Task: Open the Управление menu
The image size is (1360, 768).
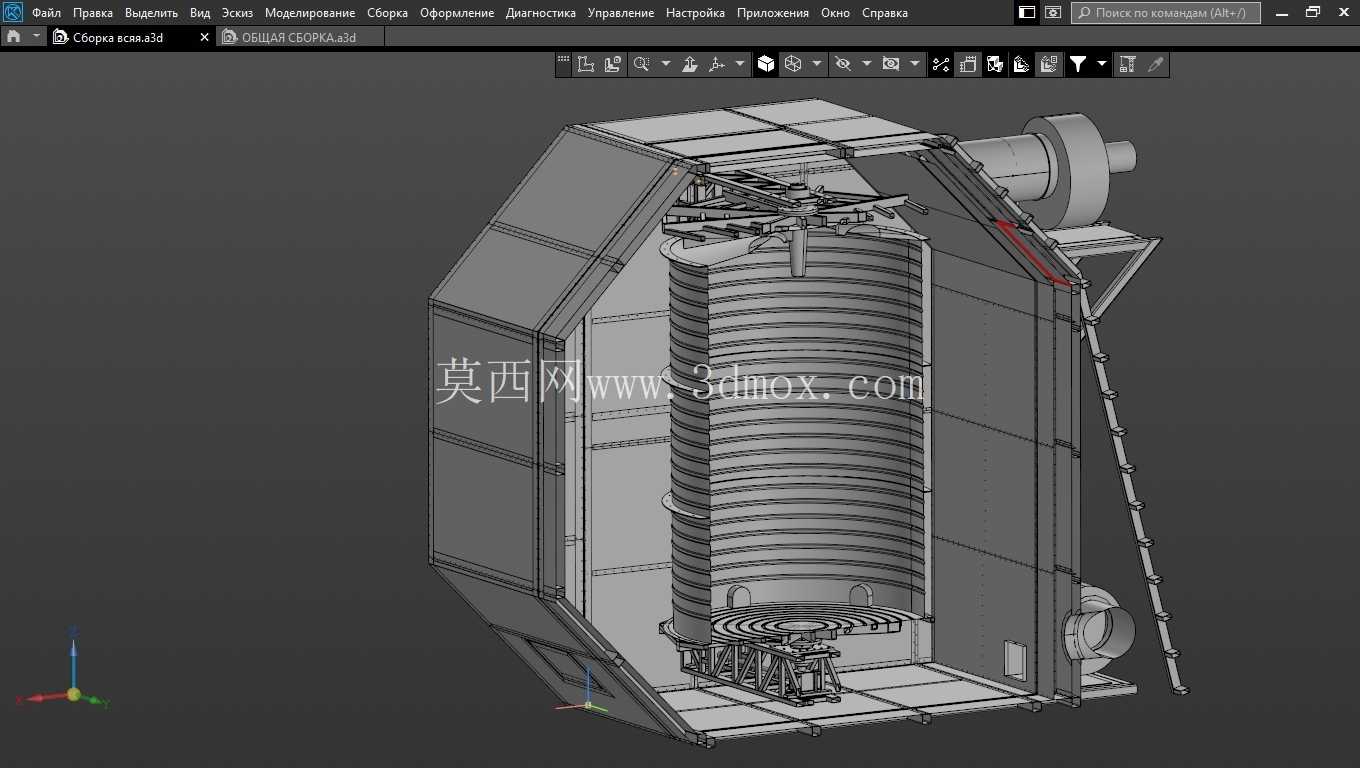Action: (621, 13)
